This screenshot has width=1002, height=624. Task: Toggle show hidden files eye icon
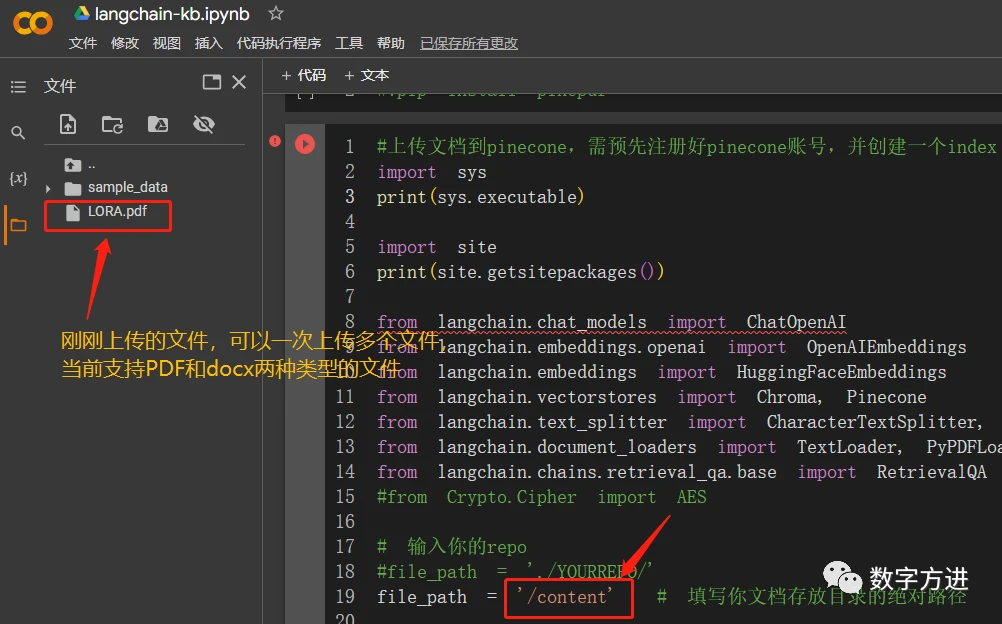204,124
